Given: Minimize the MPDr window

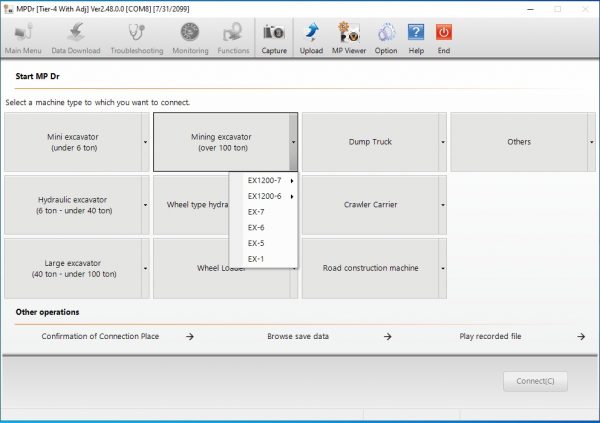Looking at the screenshot, I should 530,9.
